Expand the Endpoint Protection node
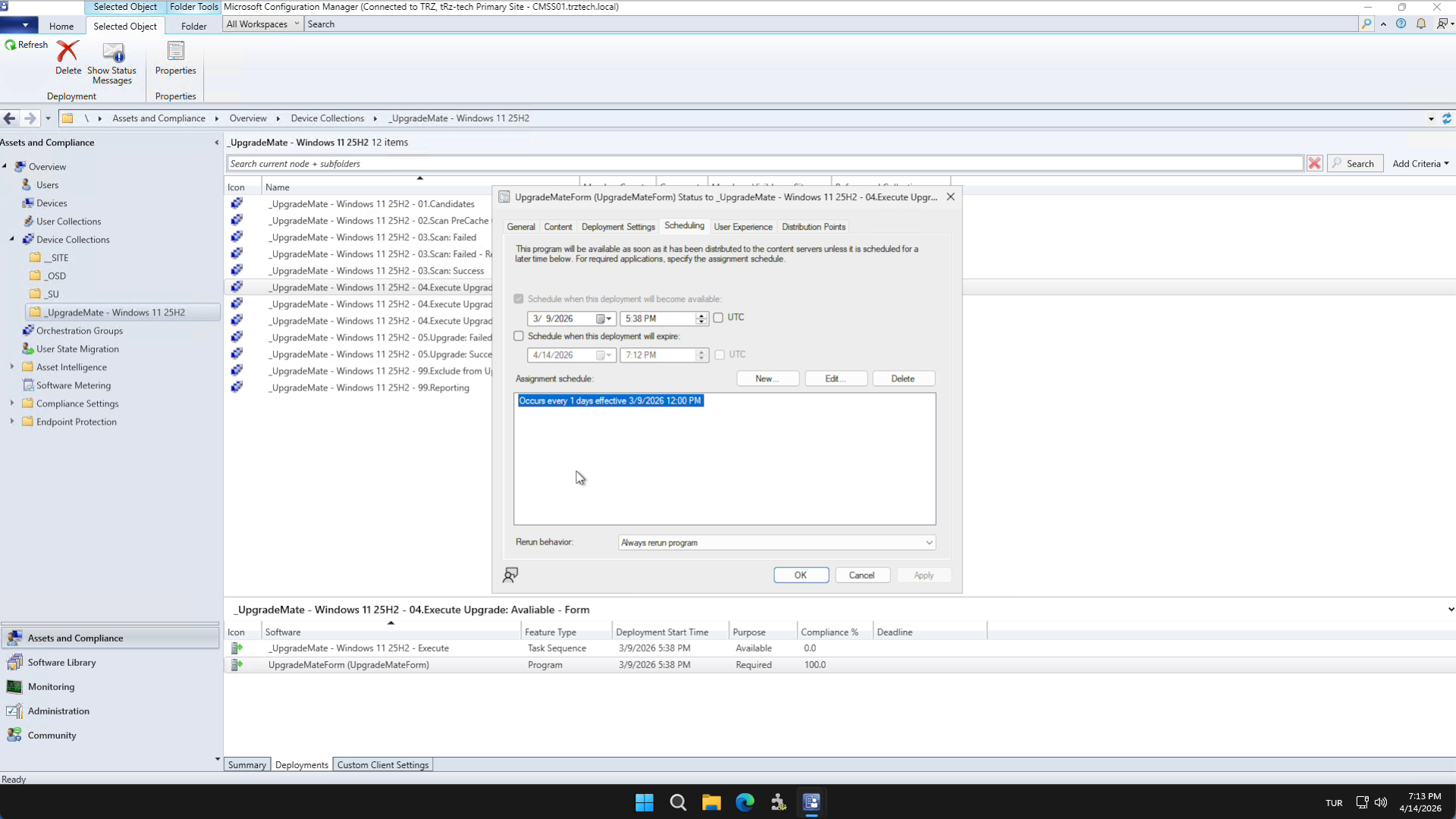 pos(12,422)
